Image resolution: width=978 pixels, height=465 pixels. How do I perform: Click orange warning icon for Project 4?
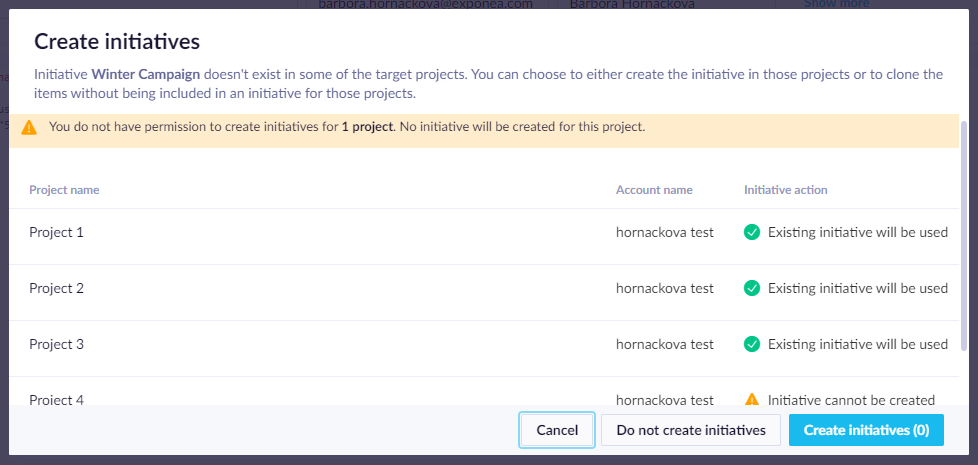(x=752, y=399)
